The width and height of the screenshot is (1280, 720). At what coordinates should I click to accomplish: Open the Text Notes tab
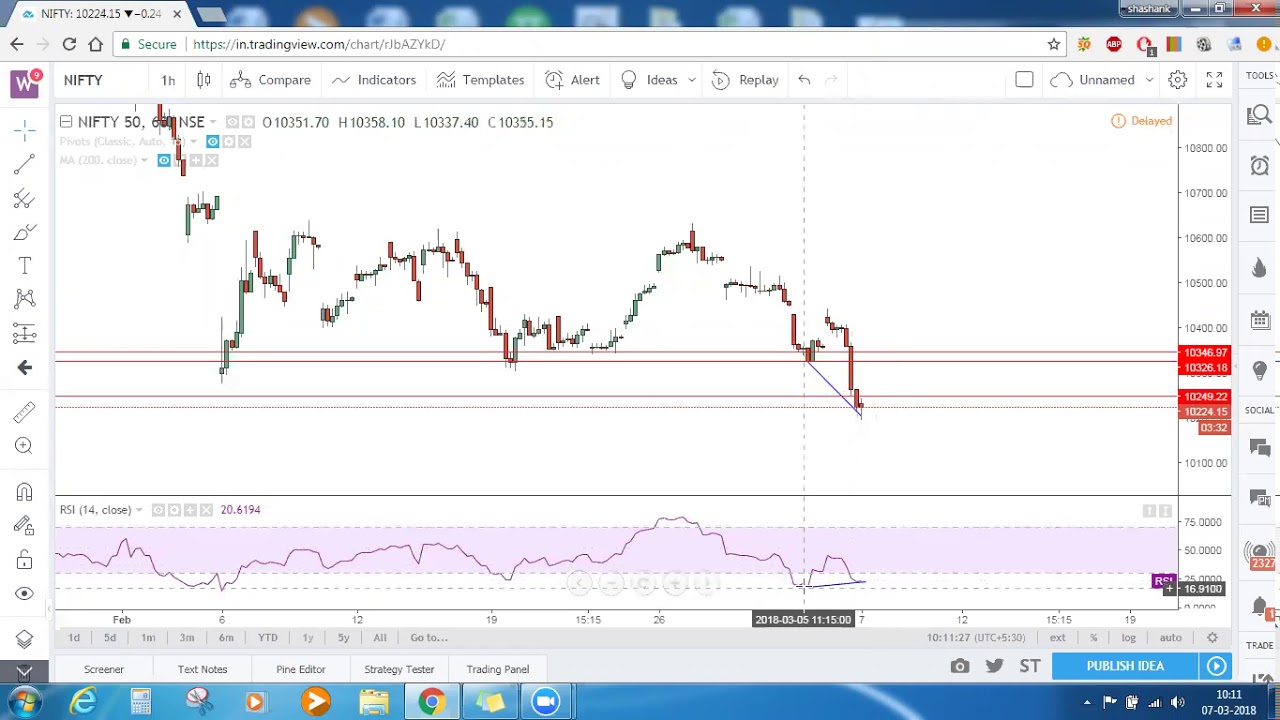pyautogui.click(x=203, y=669)
